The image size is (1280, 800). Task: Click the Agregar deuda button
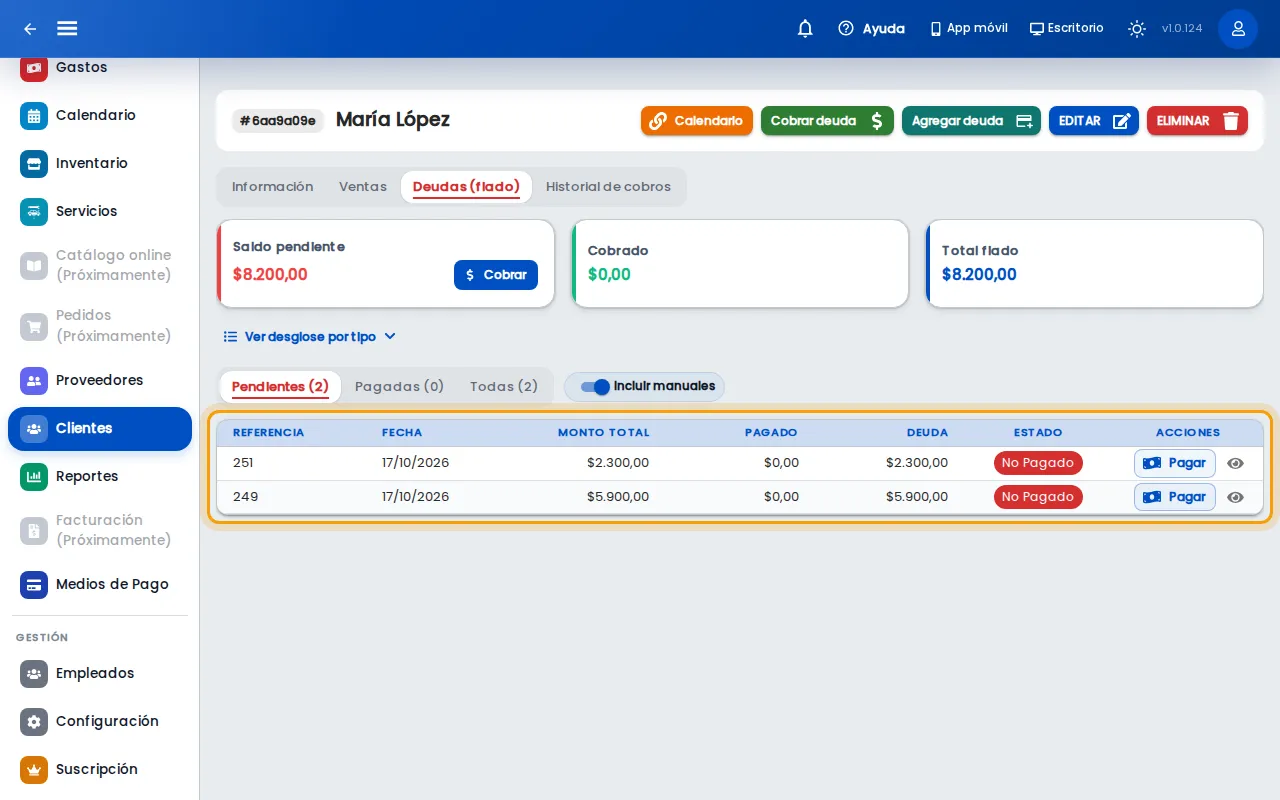(x=971, y=121)
